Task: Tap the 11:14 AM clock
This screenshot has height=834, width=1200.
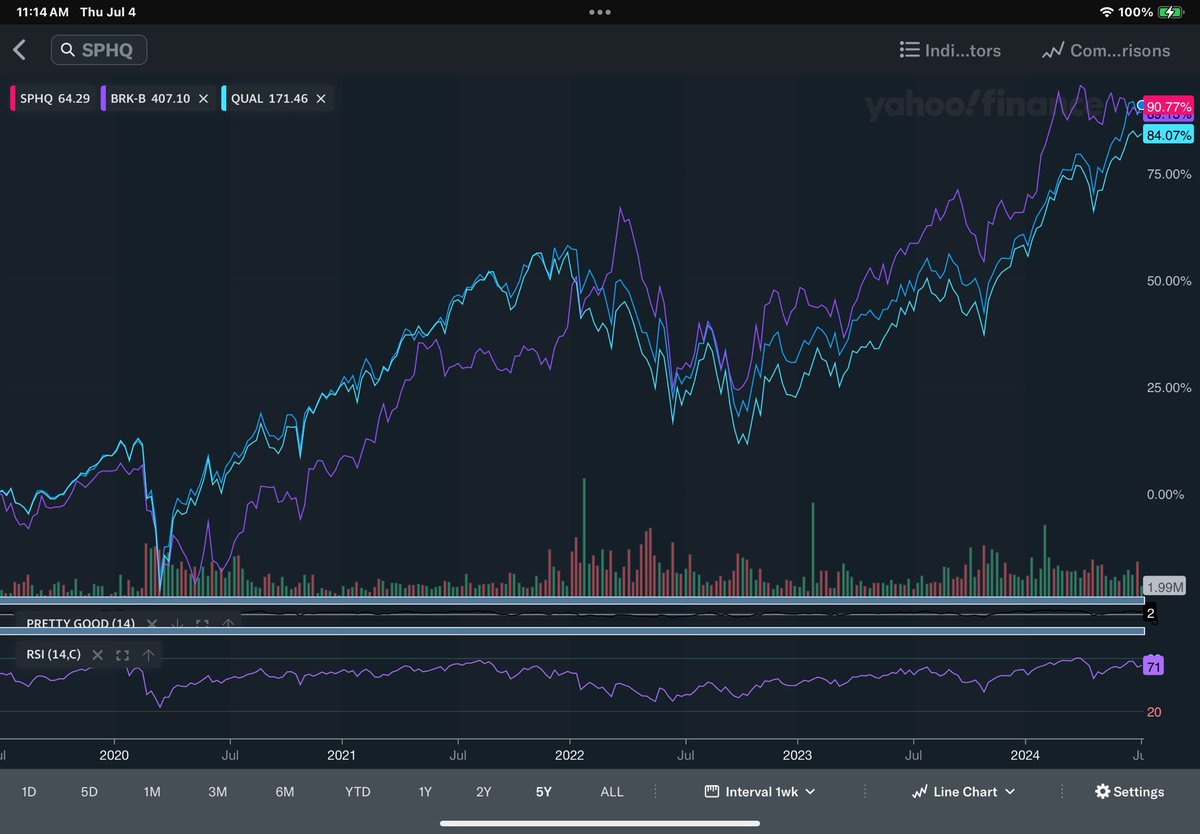Action: (x=43, y=12)
